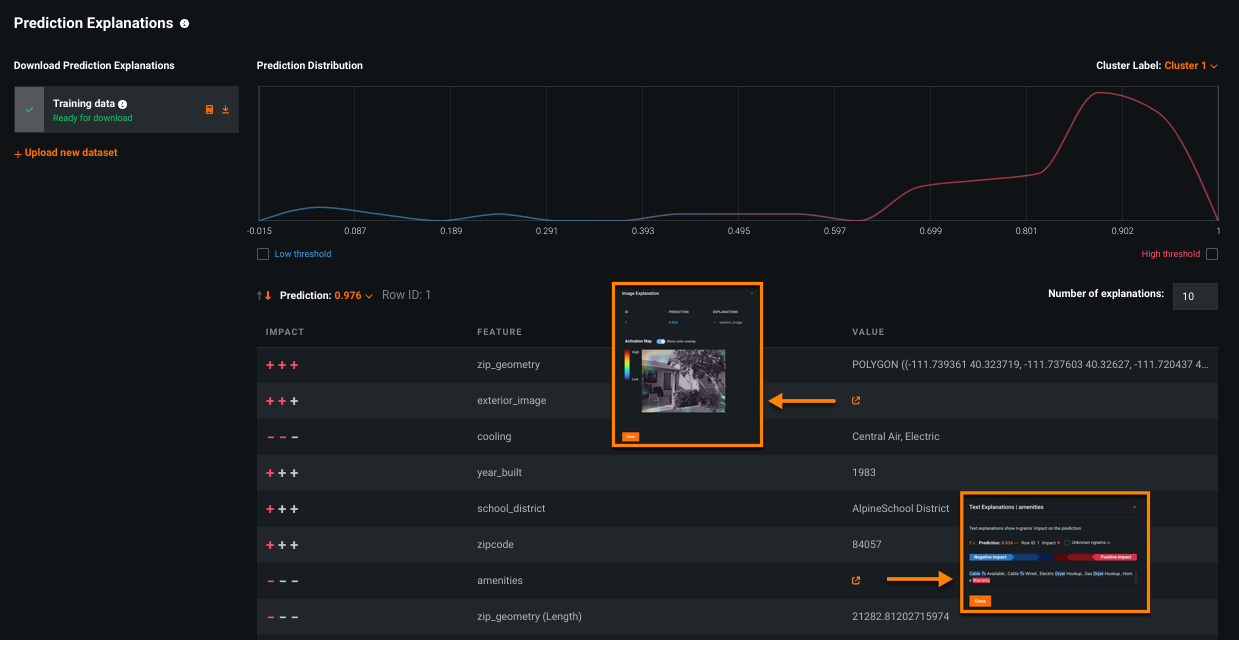The width and height of the screenshot is (1239, 653).
Task: Enable the Low threshold checkbox
Action: click(x=263, y=254)
